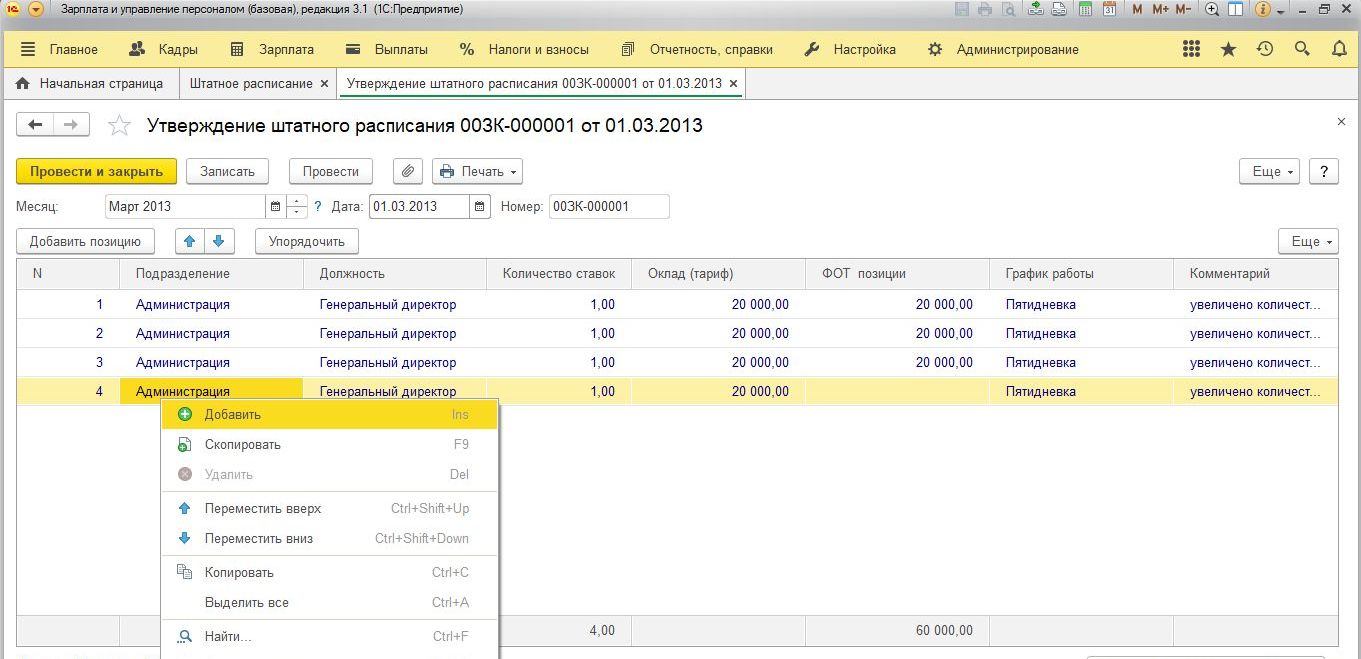Mark document as favorite with star
1361x659 pixels.
119,126
